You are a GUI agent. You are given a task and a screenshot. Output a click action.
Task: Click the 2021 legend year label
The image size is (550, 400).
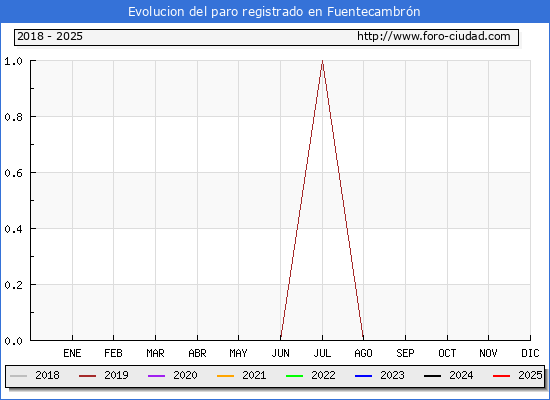pyautogui.click(x=254, y=375)
